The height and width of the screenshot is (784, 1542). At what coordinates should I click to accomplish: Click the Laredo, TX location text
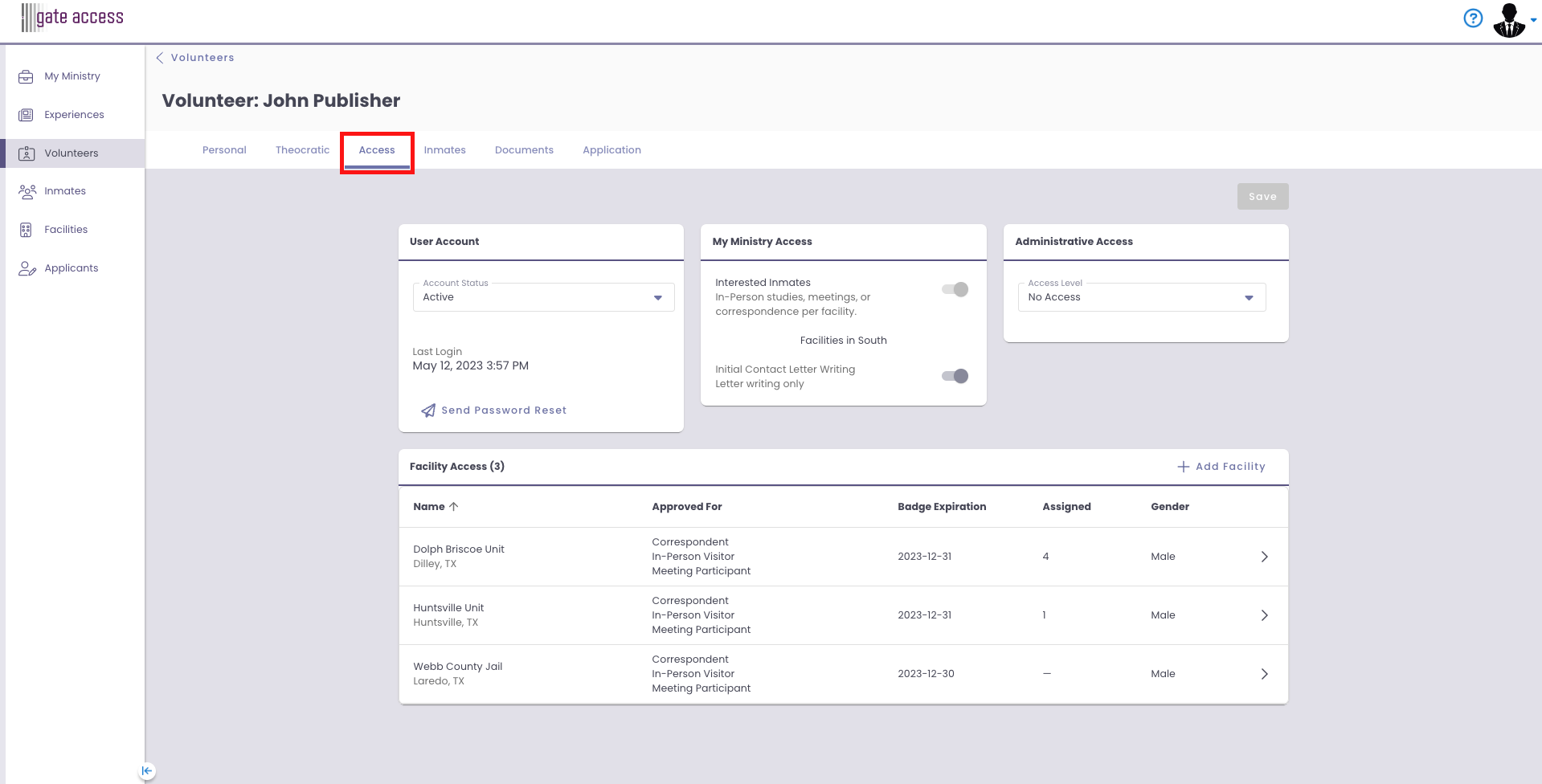coord(439,681)
